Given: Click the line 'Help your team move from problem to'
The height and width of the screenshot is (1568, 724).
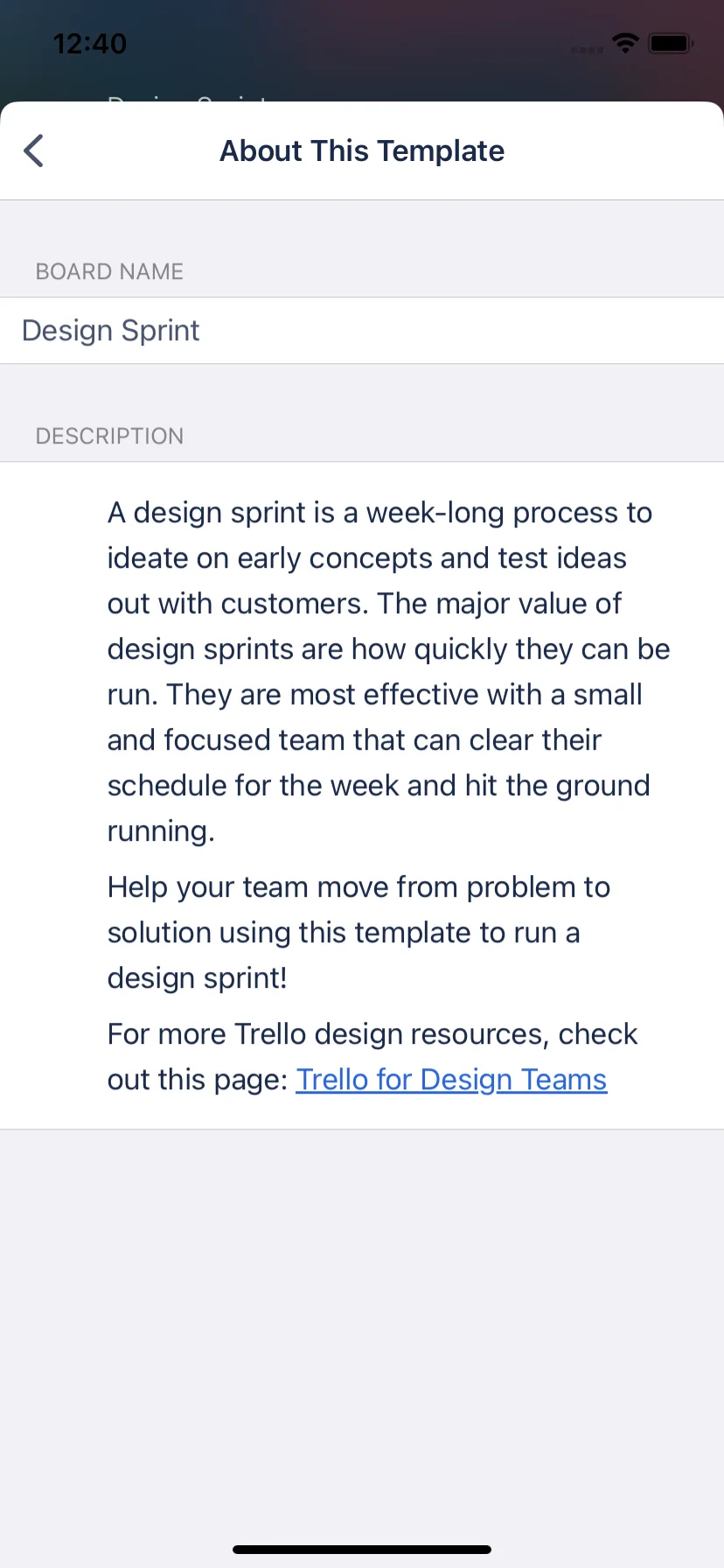Looking at the screenshot, I should (x=359, y=887).
